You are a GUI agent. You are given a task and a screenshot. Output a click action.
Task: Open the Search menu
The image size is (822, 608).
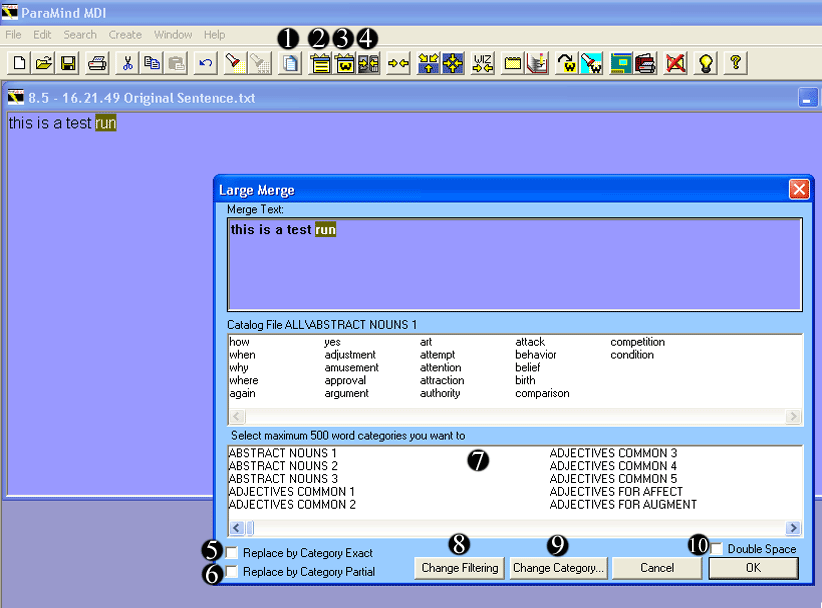click(x=80, y=35)
